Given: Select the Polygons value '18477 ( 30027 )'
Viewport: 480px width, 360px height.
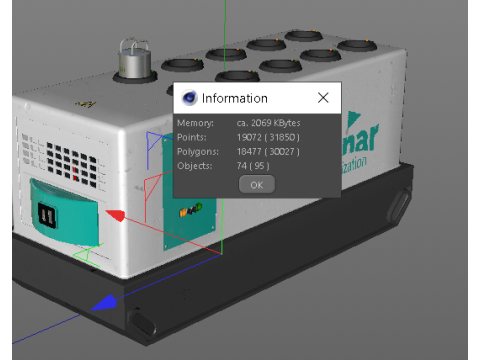Looking at the screenshot, I should (x=268, y=152).
